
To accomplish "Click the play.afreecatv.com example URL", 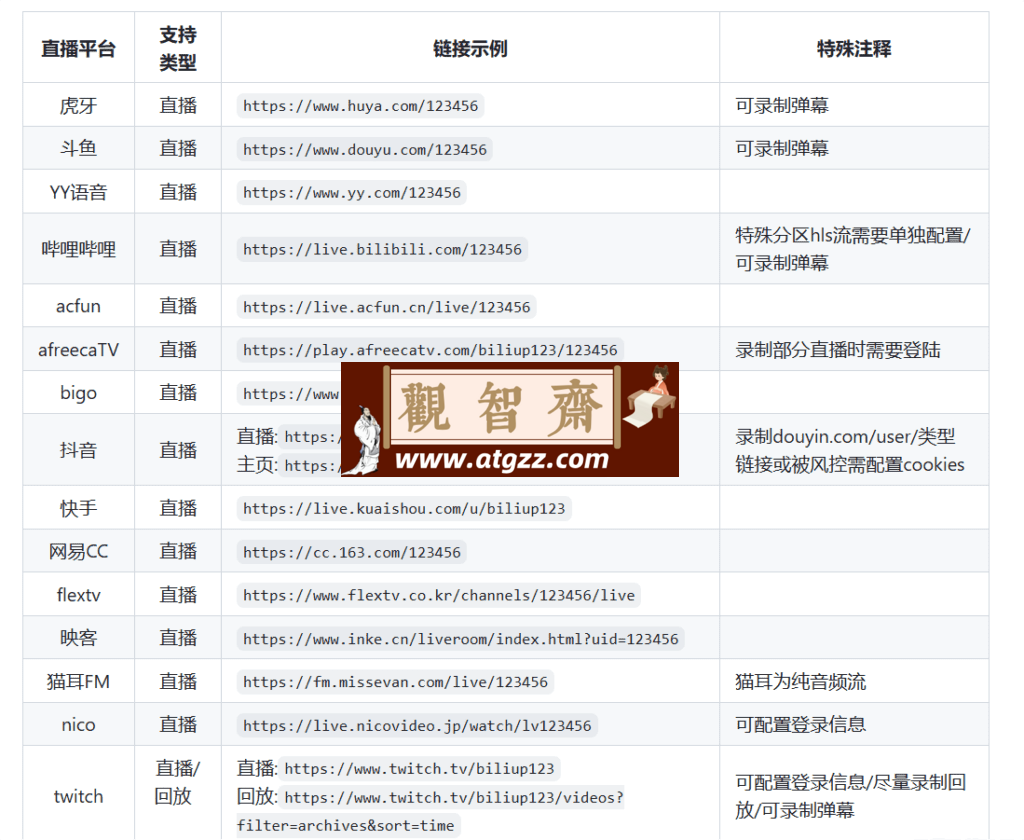I will pos(430,350).
